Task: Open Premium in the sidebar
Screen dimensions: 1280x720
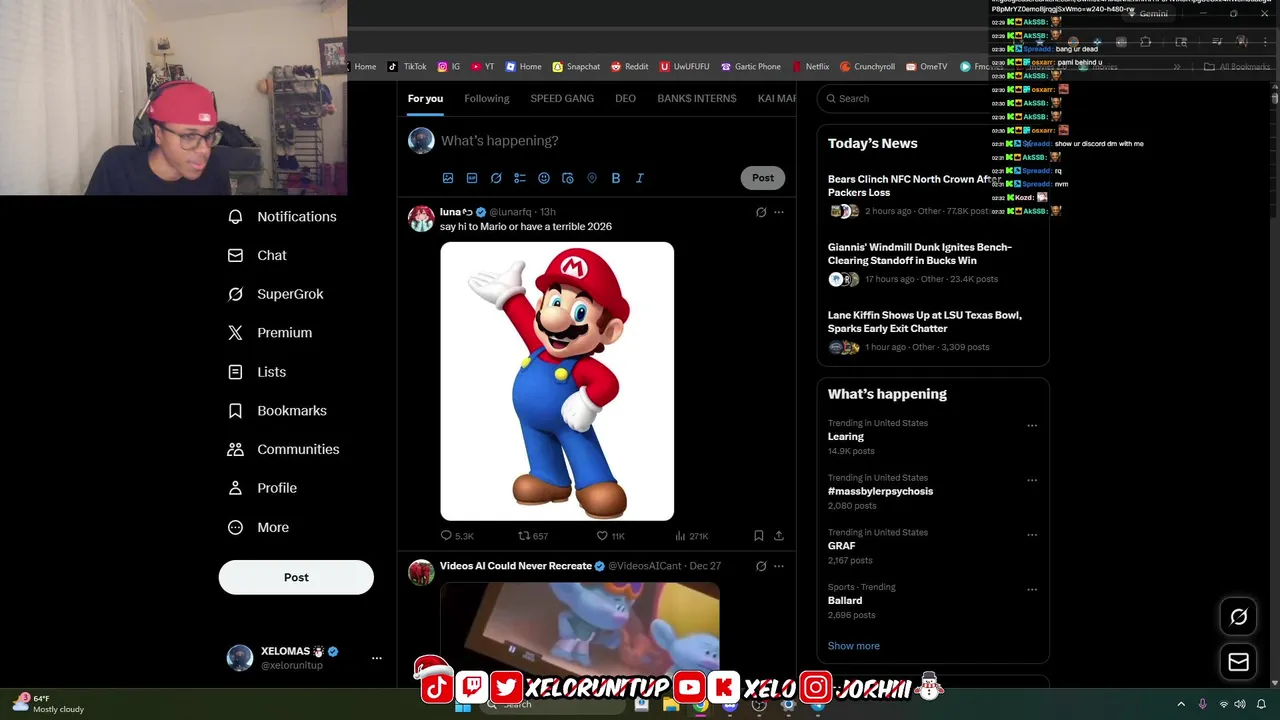Action: (270, 333)
